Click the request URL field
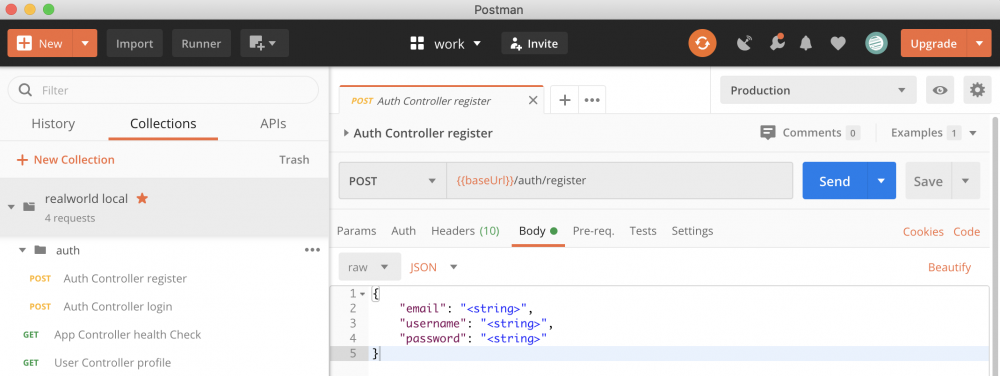1000x376 pixels. coord(619,180)
